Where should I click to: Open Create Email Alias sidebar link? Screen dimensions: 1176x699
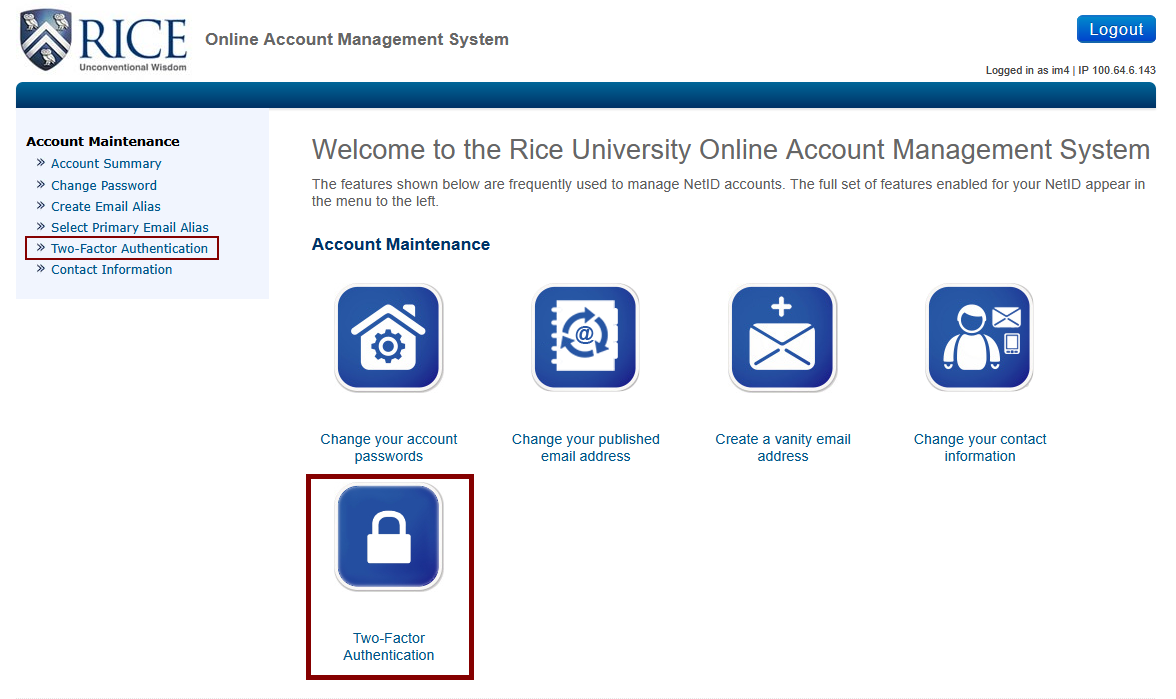(106, 206)
